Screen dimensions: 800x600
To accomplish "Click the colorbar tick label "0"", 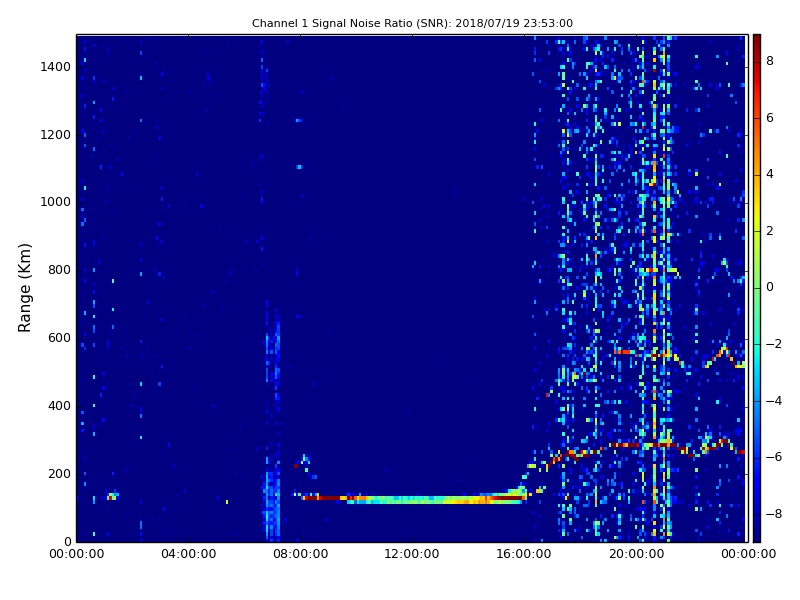I will click(x=770, y=287).
